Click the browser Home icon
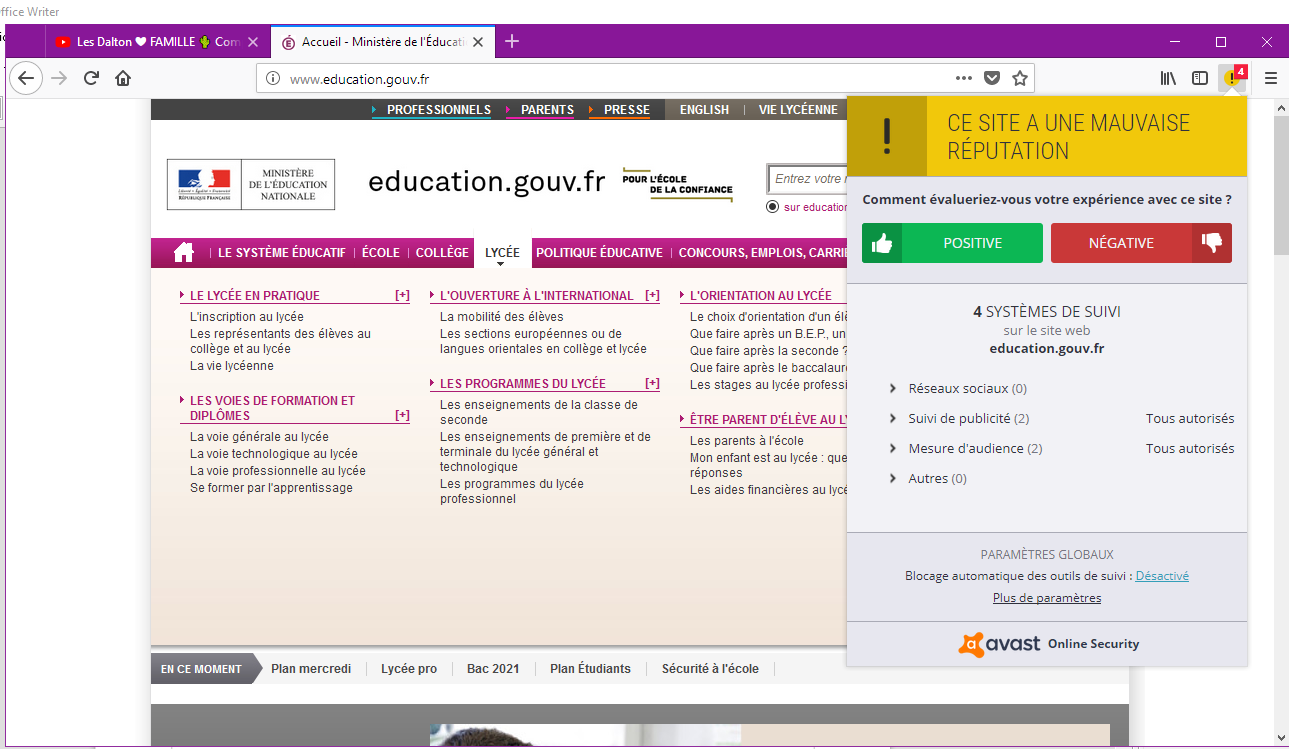 pyautogui.click(x=123, y=78)
